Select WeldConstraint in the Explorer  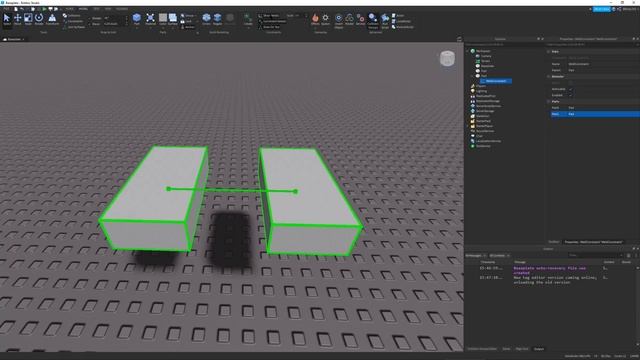(x=496, y=81)
